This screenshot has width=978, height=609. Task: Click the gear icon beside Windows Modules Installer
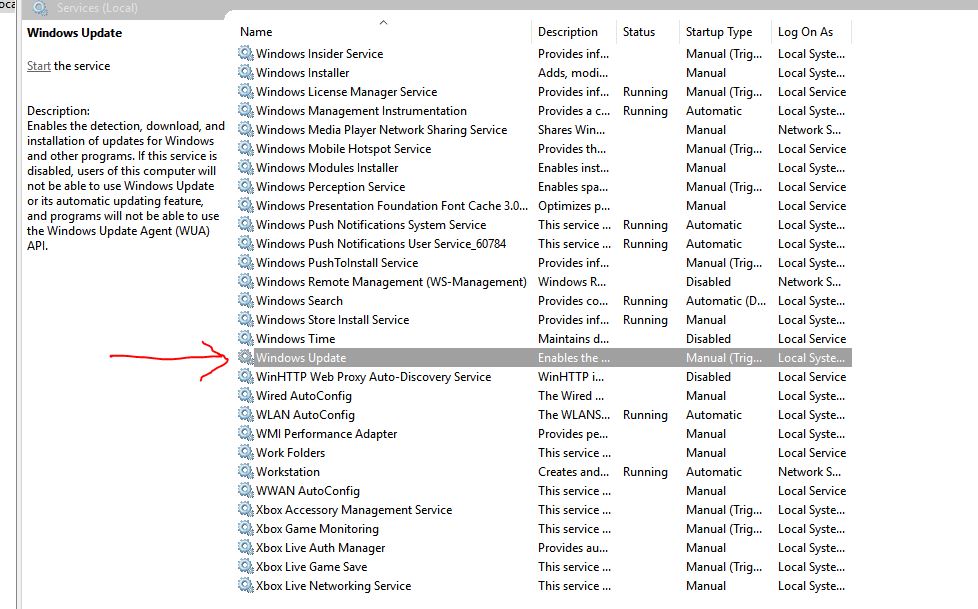point(246,167)
